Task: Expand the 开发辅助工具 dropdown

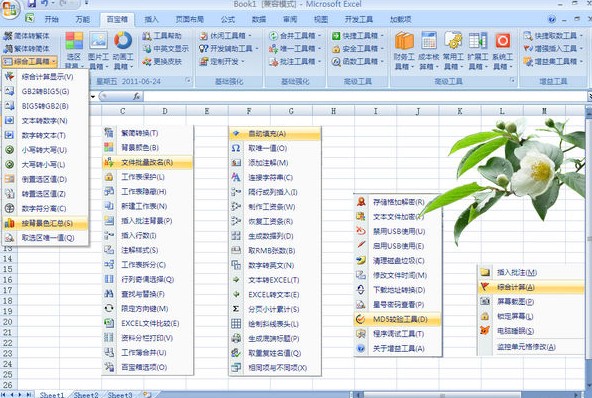Action: (x=257, y=49)
